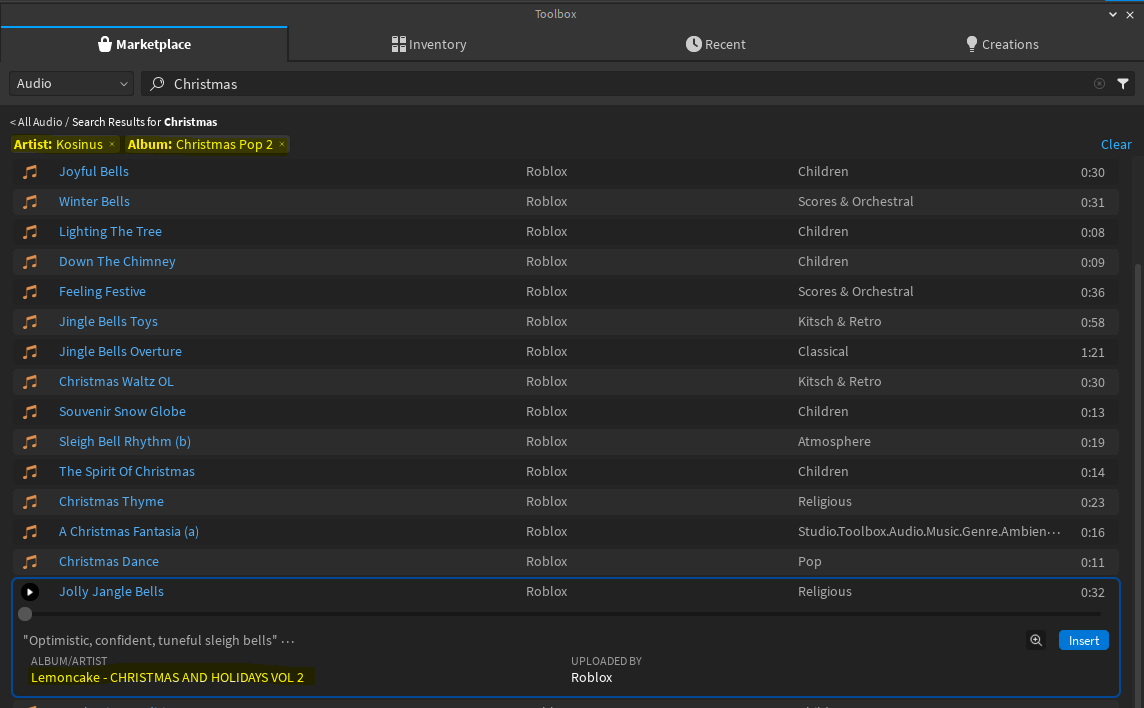The width and height of the screenshot is (1144, 708).
Task: Click the music note icon beside Christmas Dance
Action: tap(30, 561)
